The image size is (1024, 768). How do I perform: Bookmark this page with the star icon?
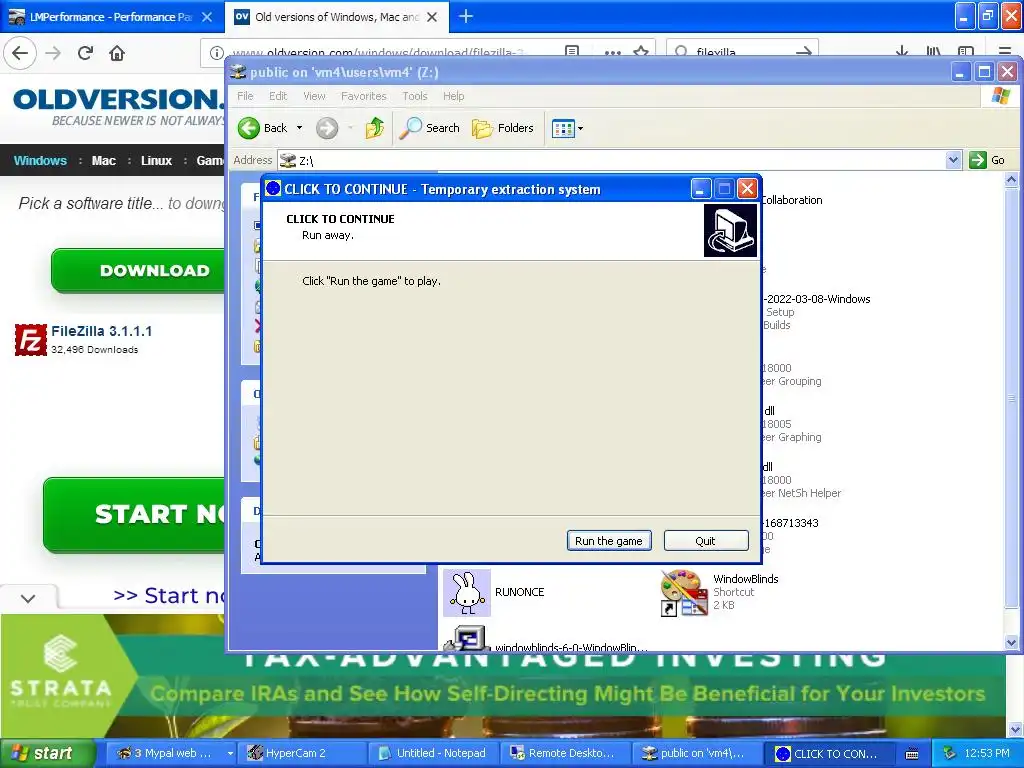coord(641,52)
